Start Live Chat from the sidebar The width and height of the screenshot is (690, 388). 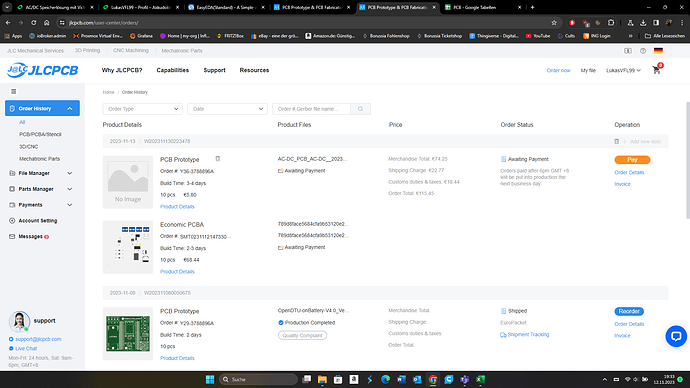coord(26,348)
